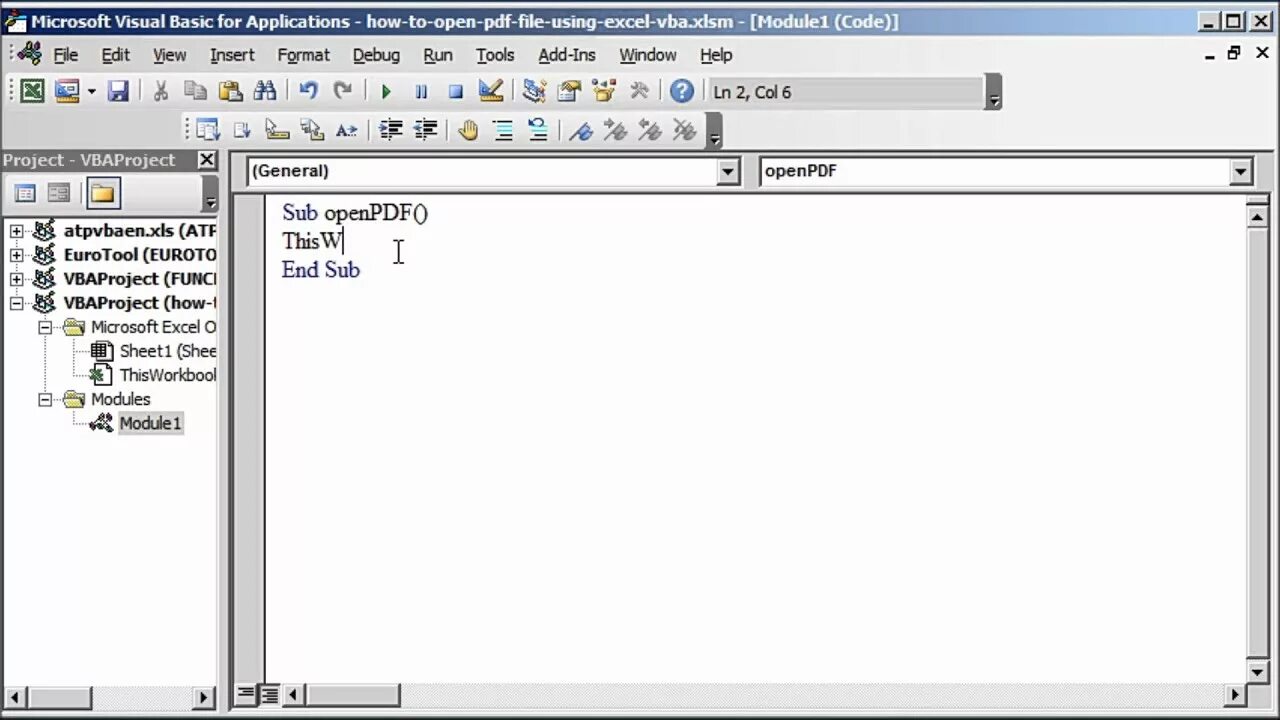Open VBA Help
1280x720 pixels.
(681, 91)
